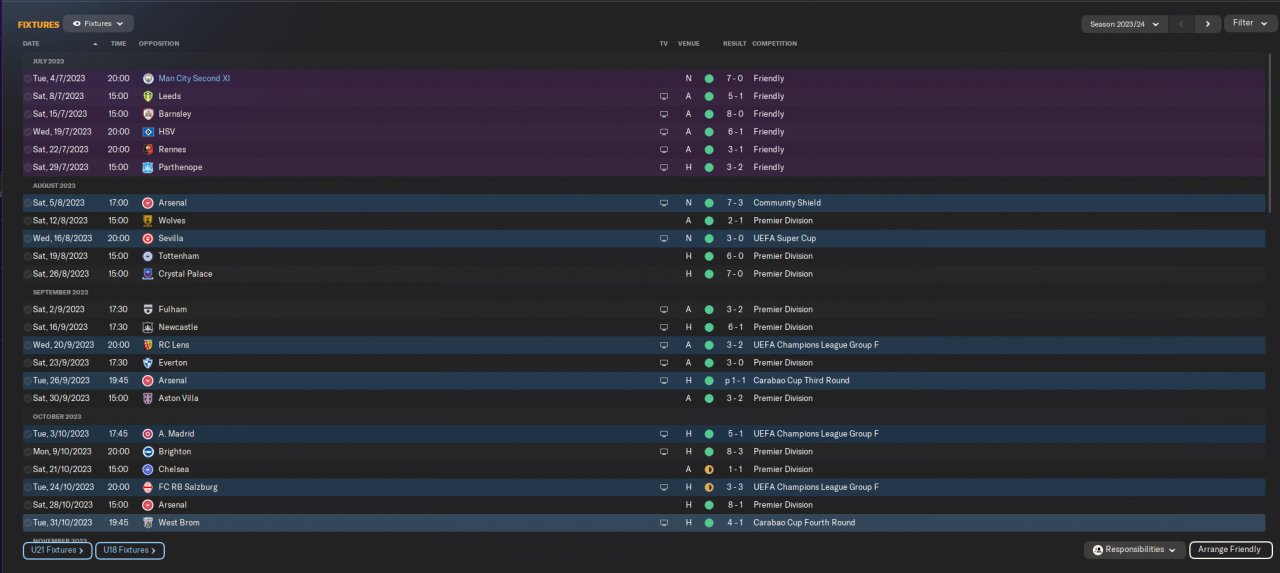Toggle the checkmark on 4/7/2023 fixture row

(27, 78)
